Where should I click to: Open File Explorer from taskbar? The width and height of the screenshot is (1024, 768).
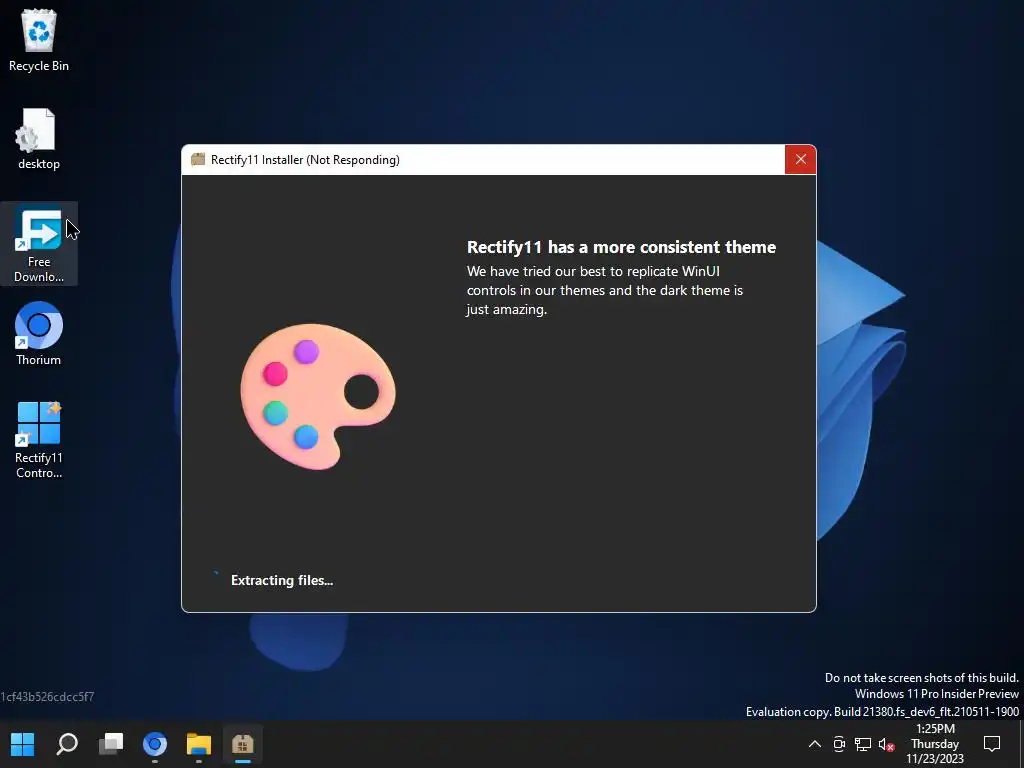coord(199,744)
